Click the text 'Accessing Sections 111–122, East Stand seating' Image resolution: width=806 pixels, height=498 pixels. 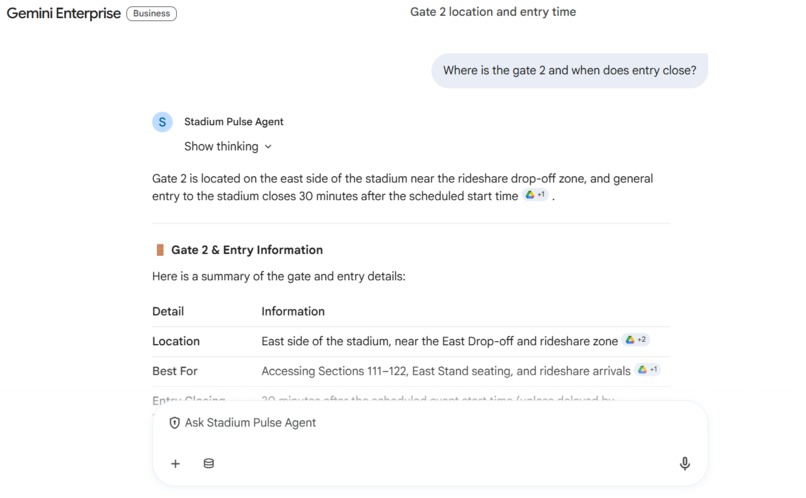pos(387,371)
